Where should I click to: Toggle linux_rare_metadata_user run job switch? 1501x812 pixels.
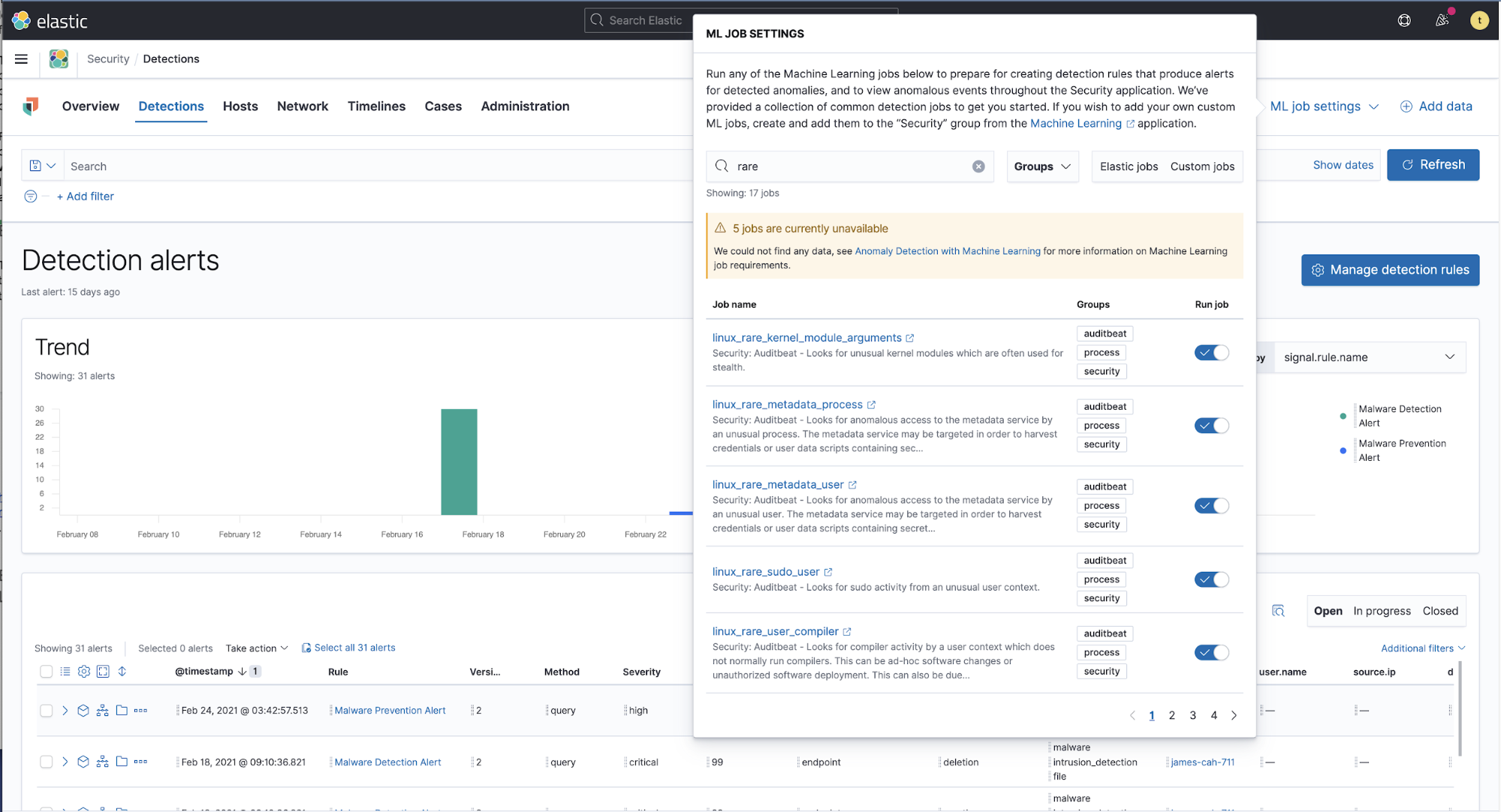1212,506
